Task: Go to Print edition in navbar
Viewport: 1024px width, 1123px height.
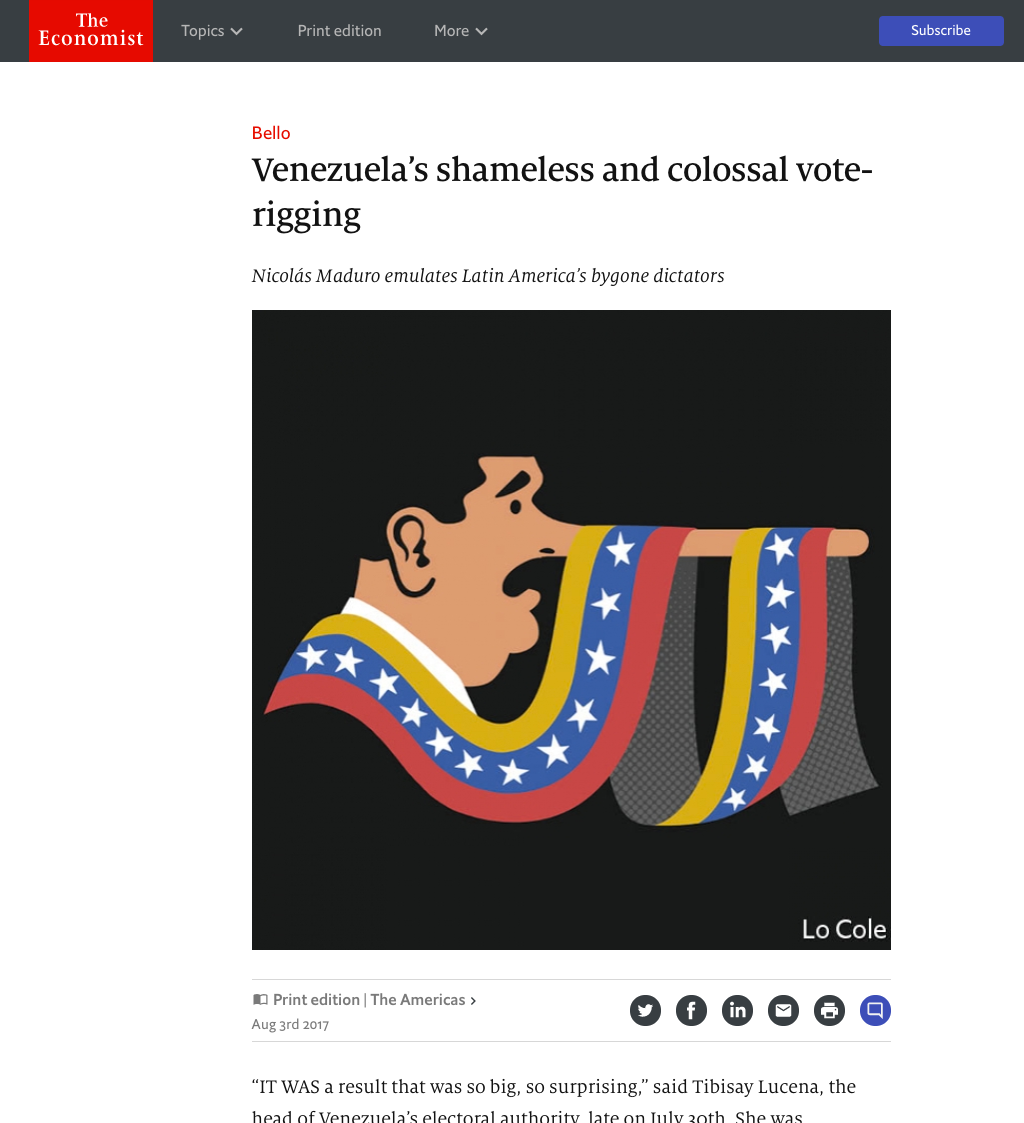Action: click(339, 31)
